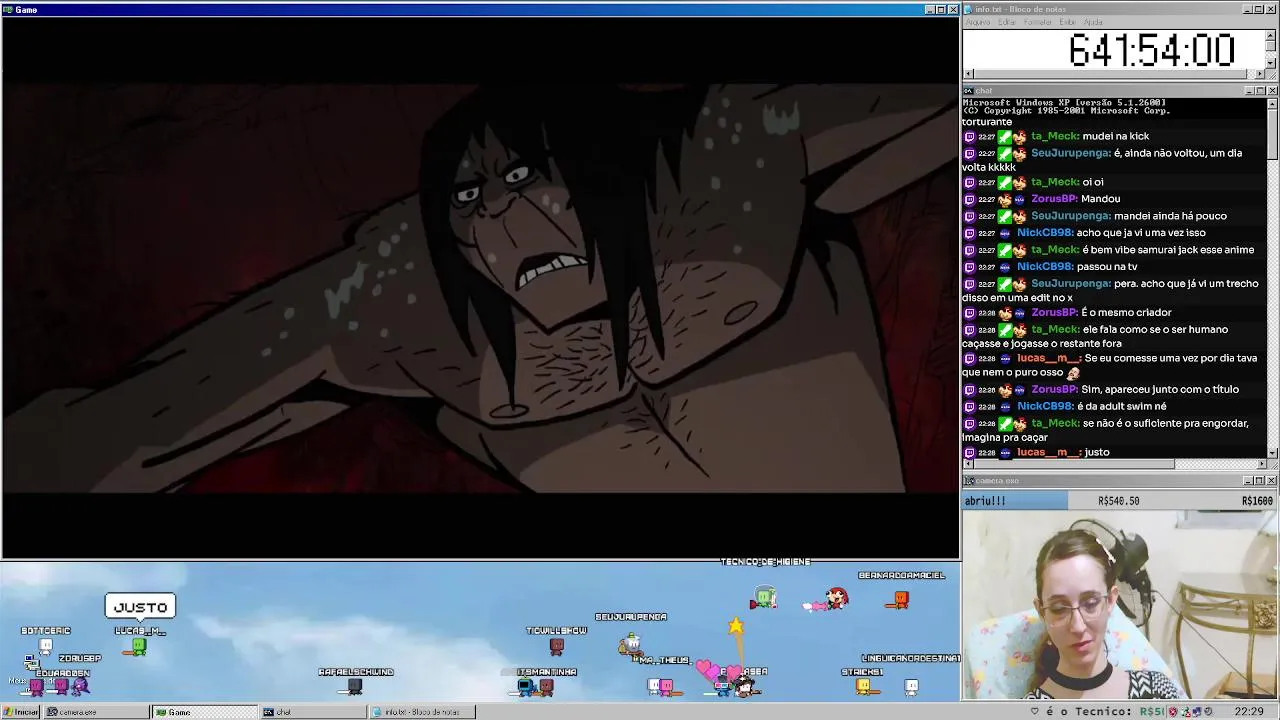Close the camera.exe window

pyautogui.click(x=1272, y=481)
